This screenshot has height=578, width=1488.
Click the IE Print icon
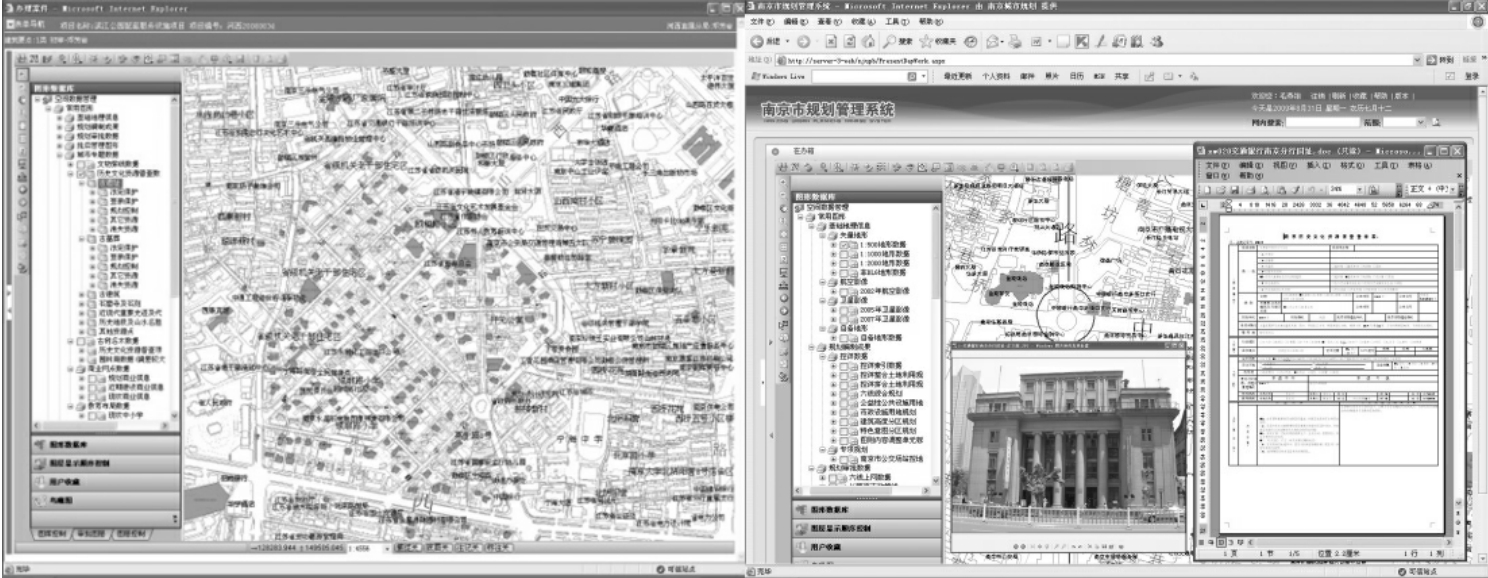coord(1015,42)
